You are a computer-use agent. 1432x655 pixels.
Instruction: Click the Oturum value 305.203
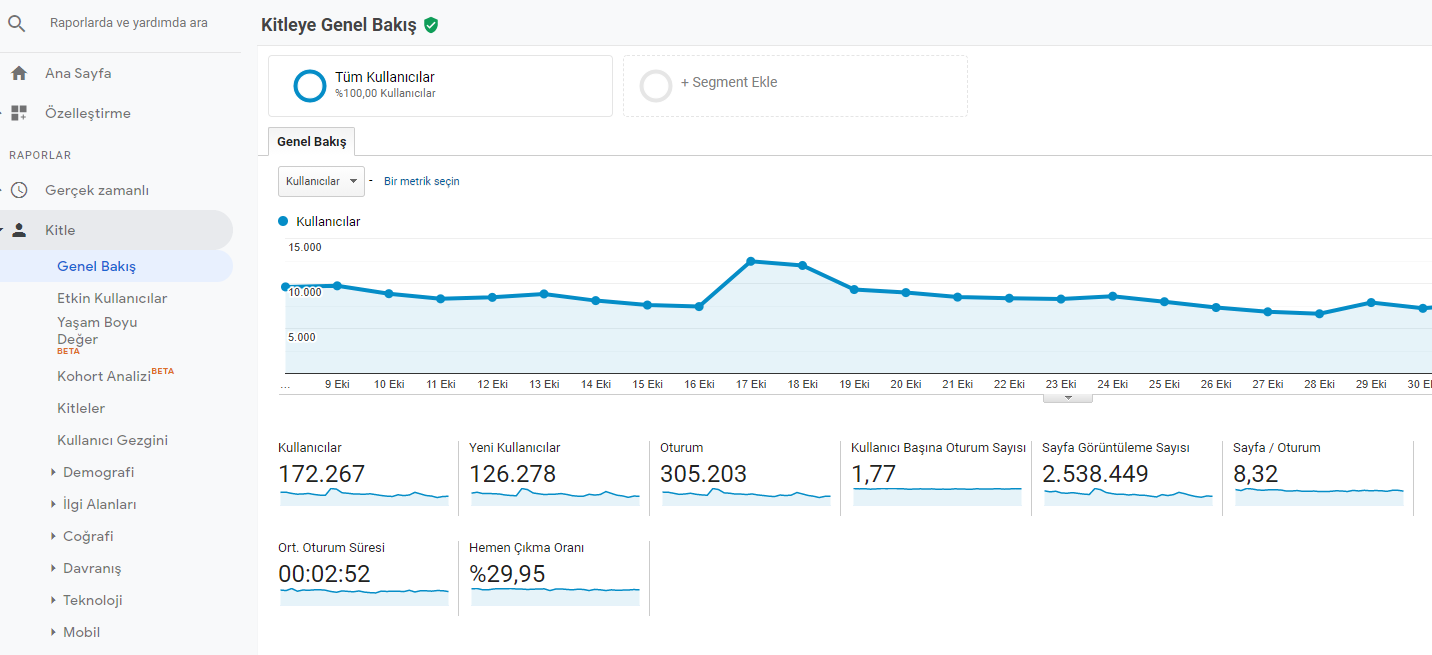point(704,474)
